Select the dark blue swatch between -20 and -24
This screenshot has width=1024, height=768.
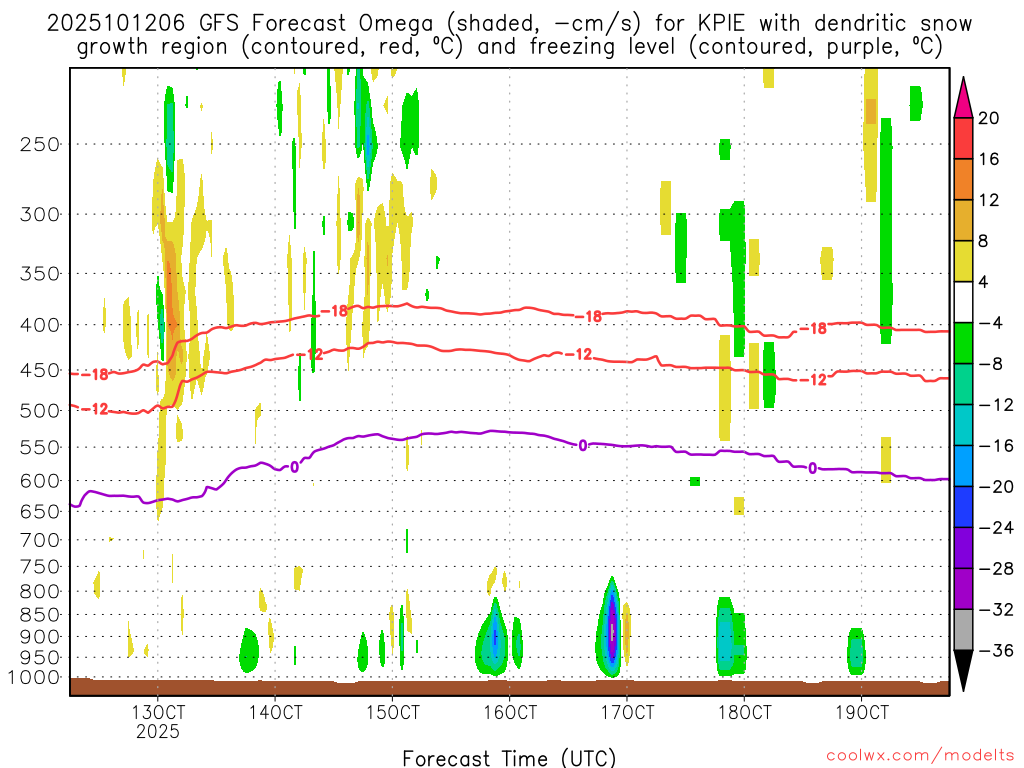tap(964, 507)
